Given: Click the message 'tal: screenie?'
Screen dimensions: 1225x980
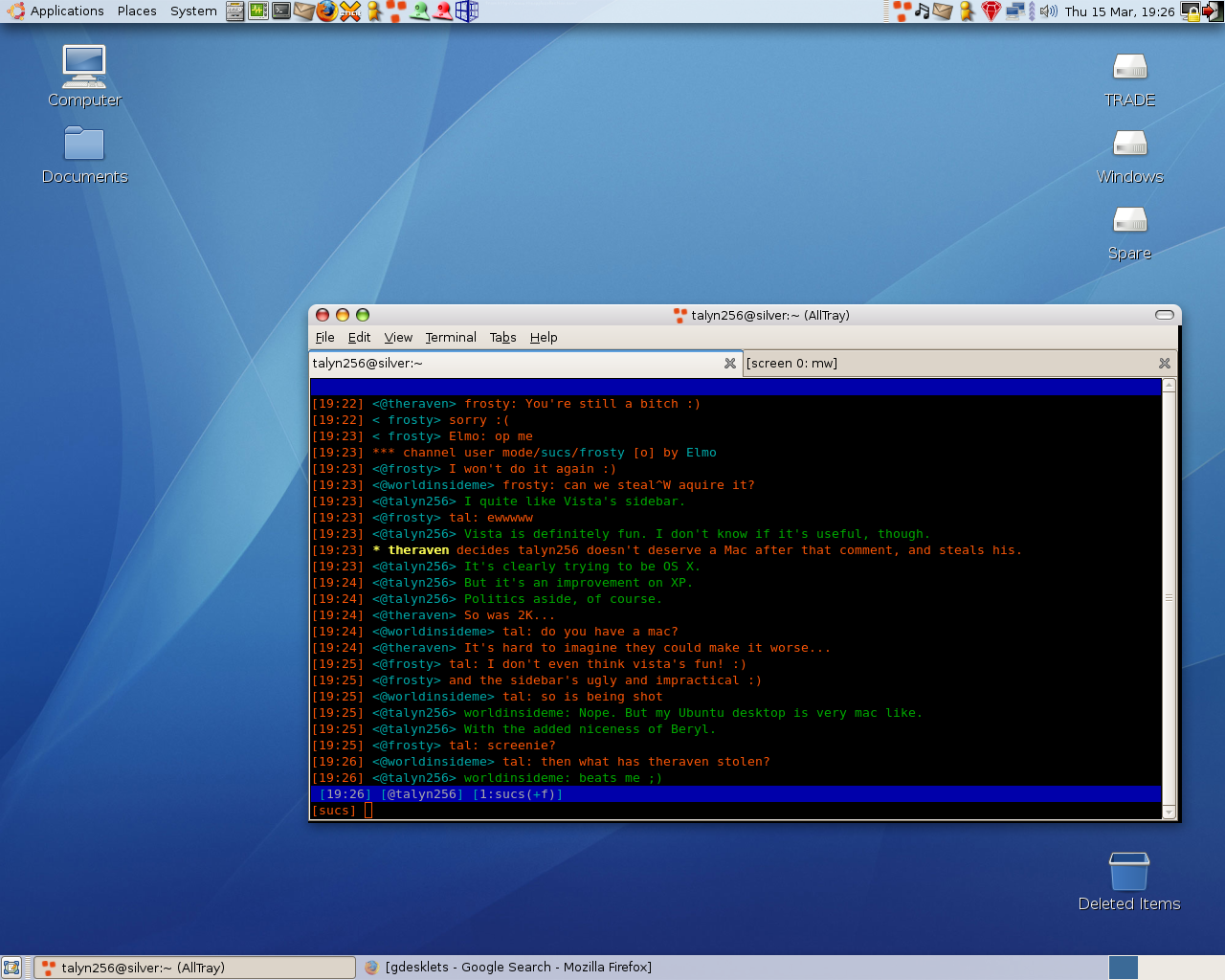Looking at the screenshot, I should click(x=502, y=746).
